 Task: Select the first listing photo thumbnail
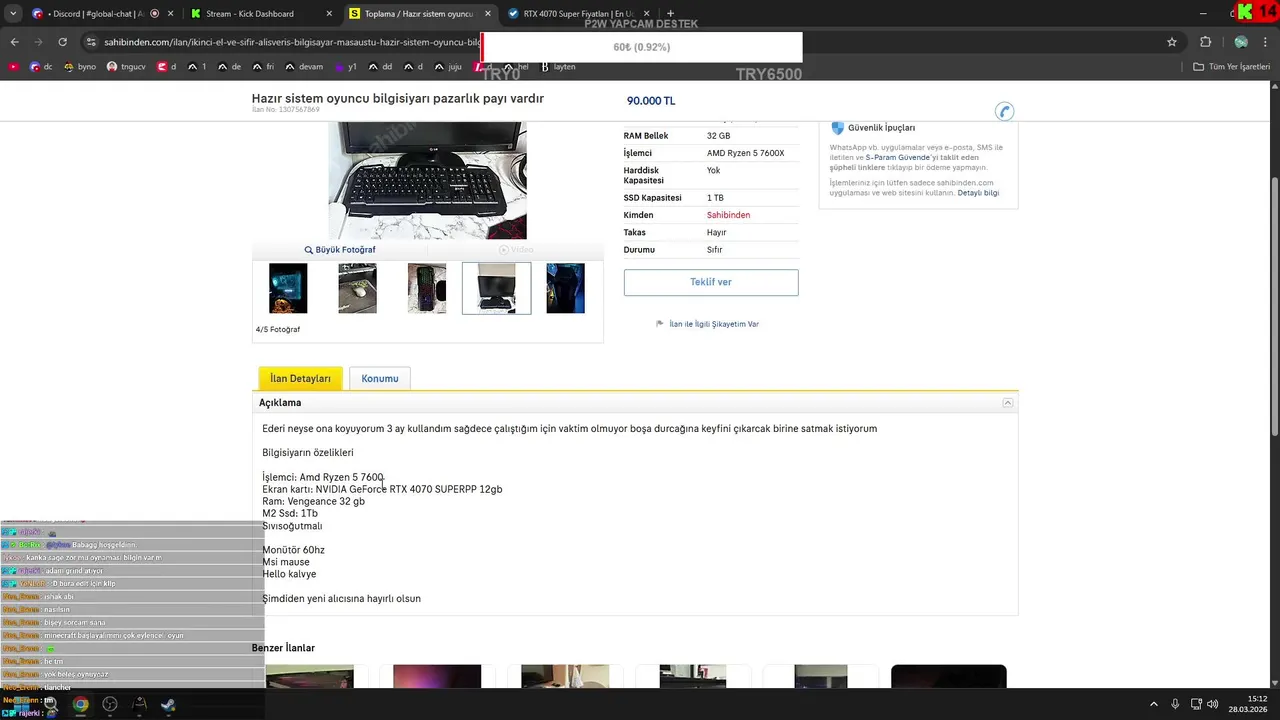point(288,288)
